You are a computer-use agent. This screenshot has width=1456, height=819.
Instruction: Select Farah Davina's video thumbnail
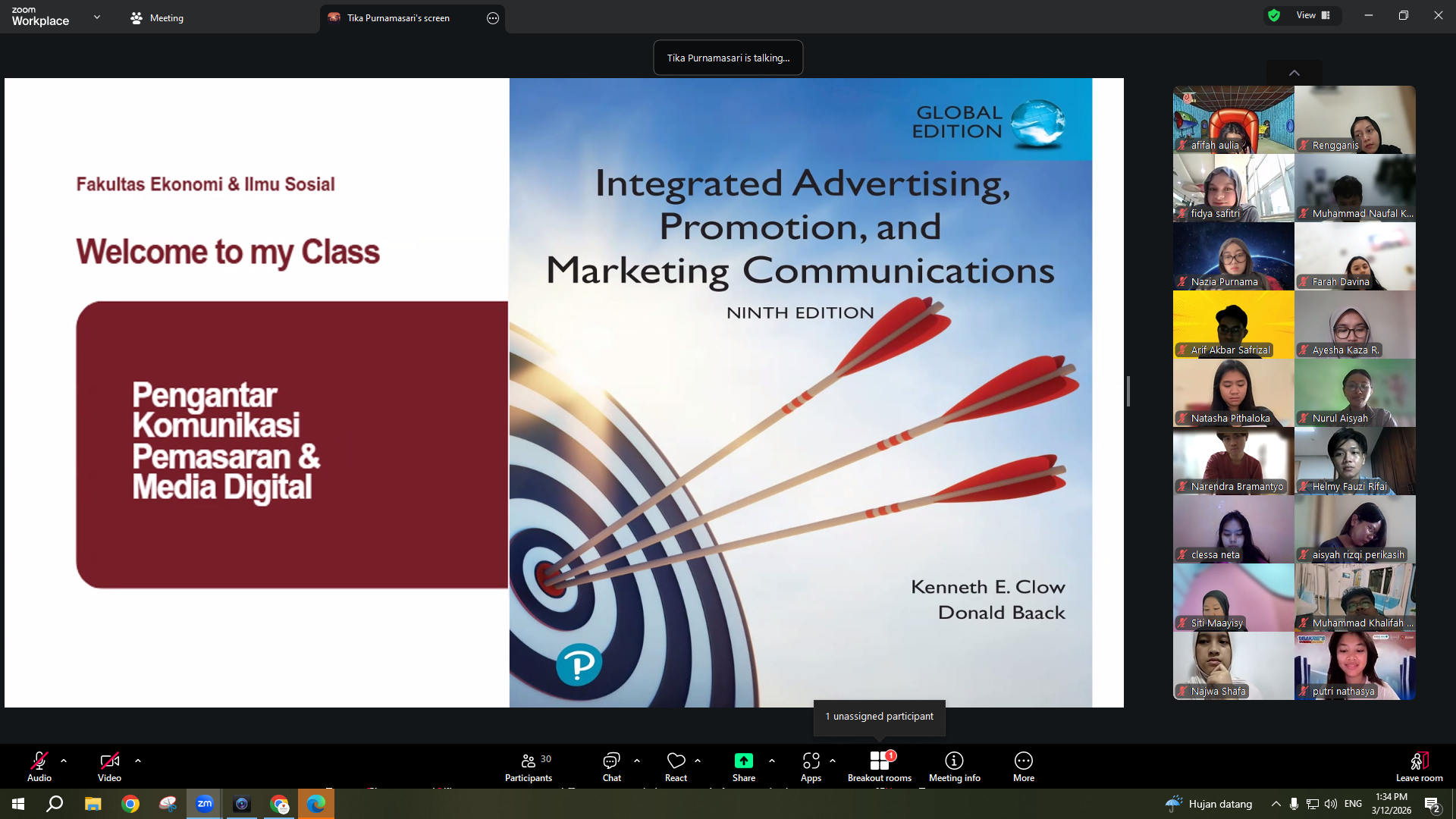point(1355,256)
